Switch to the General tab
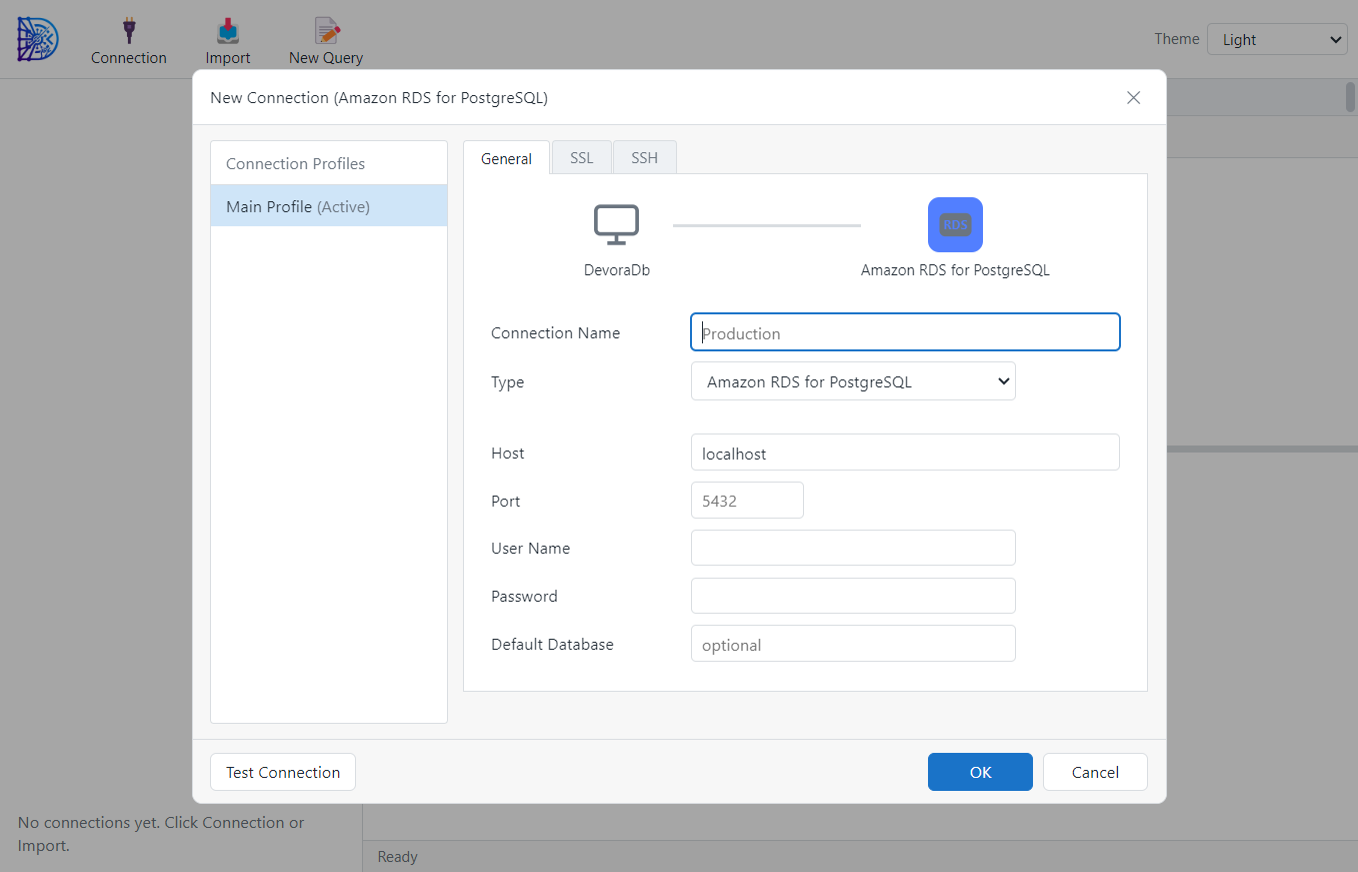Viewport: 1358px width, 872px height. tap(507, 158)
